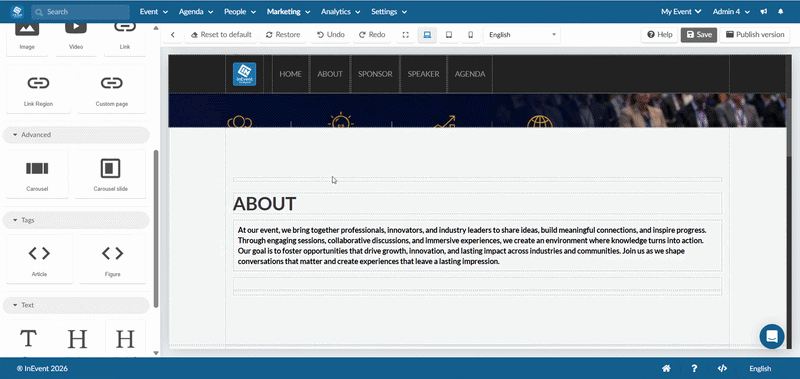Open the announcements megaphone icon
This screenshot has height=379, width=800.
[764, 12]
